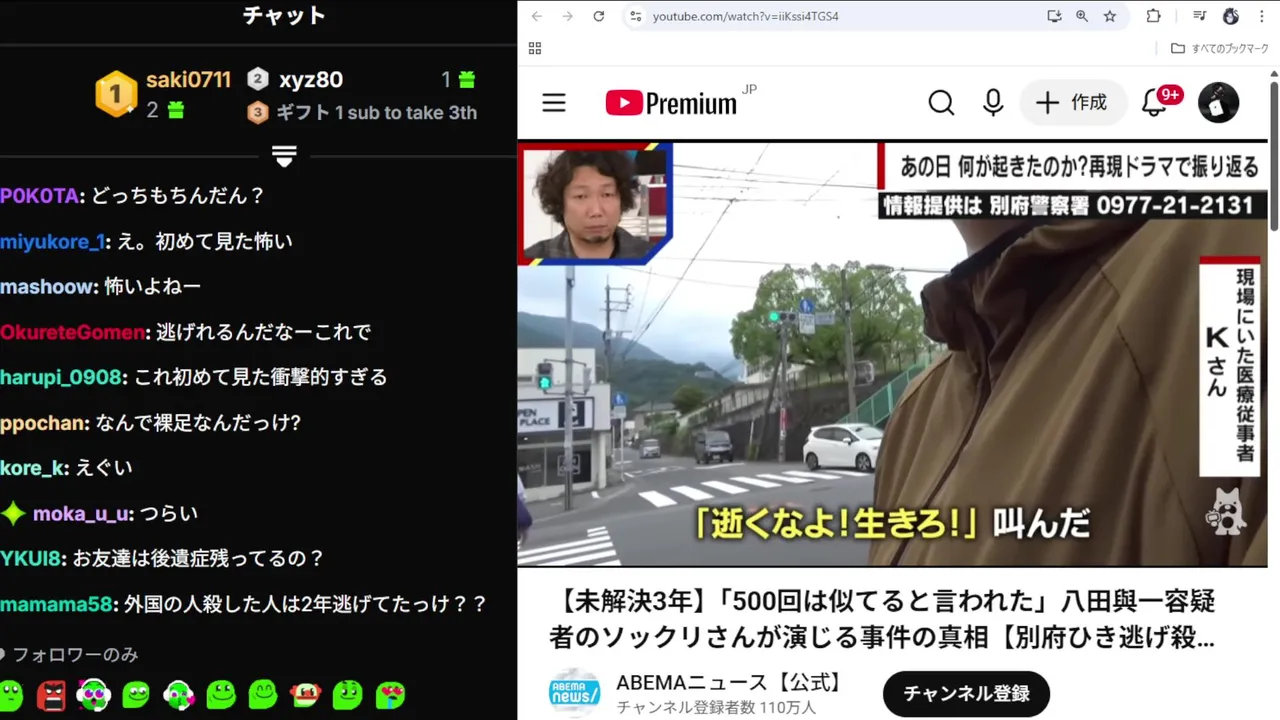Open miyukore_1 username in chat
Image resolution: width=1280 pixels, height=720 pixels.
(52, 242)
